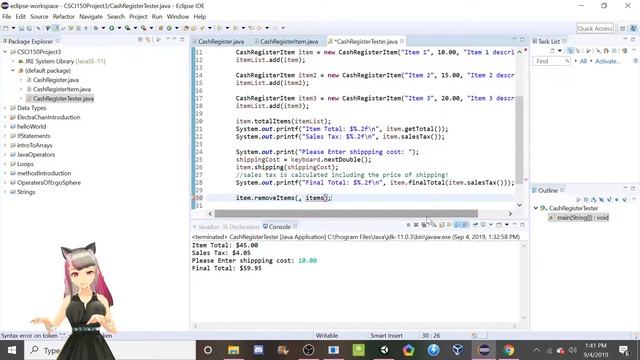Expand JRE System Library node
640x360 pixels.
click(x=13, y=61)
